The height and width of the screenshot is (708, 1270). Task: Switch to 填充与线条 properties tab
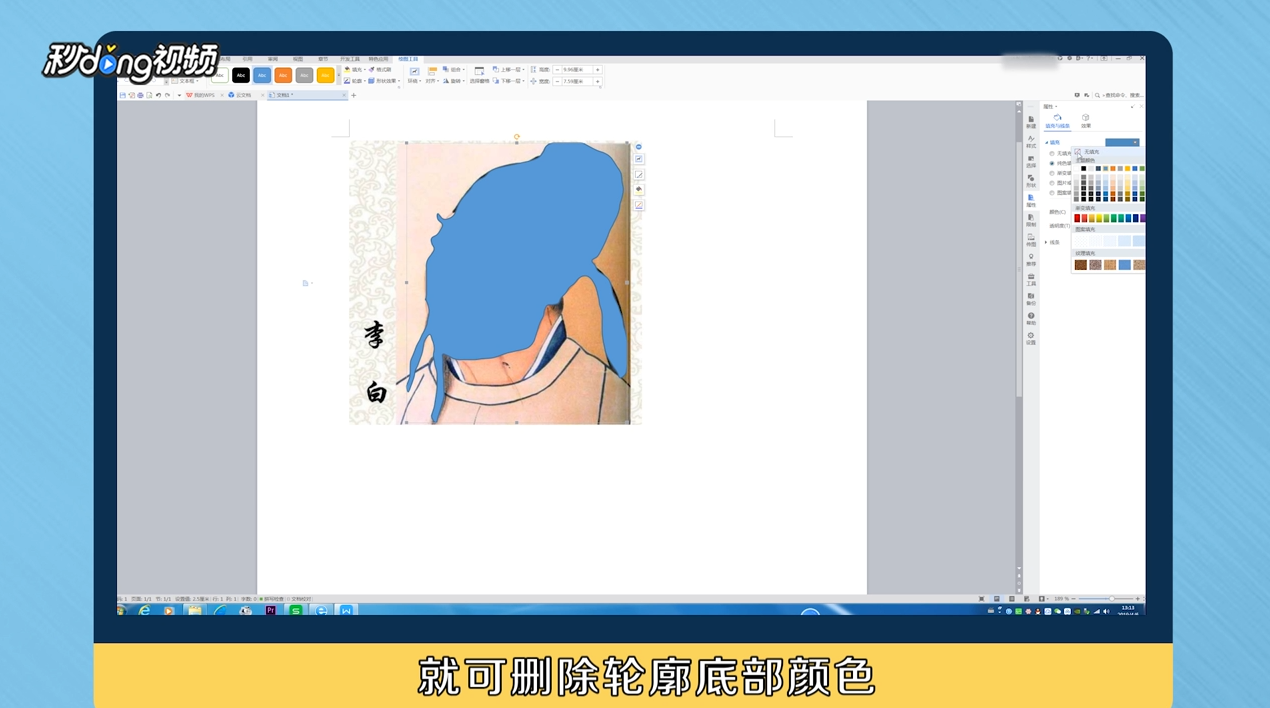1058,122
